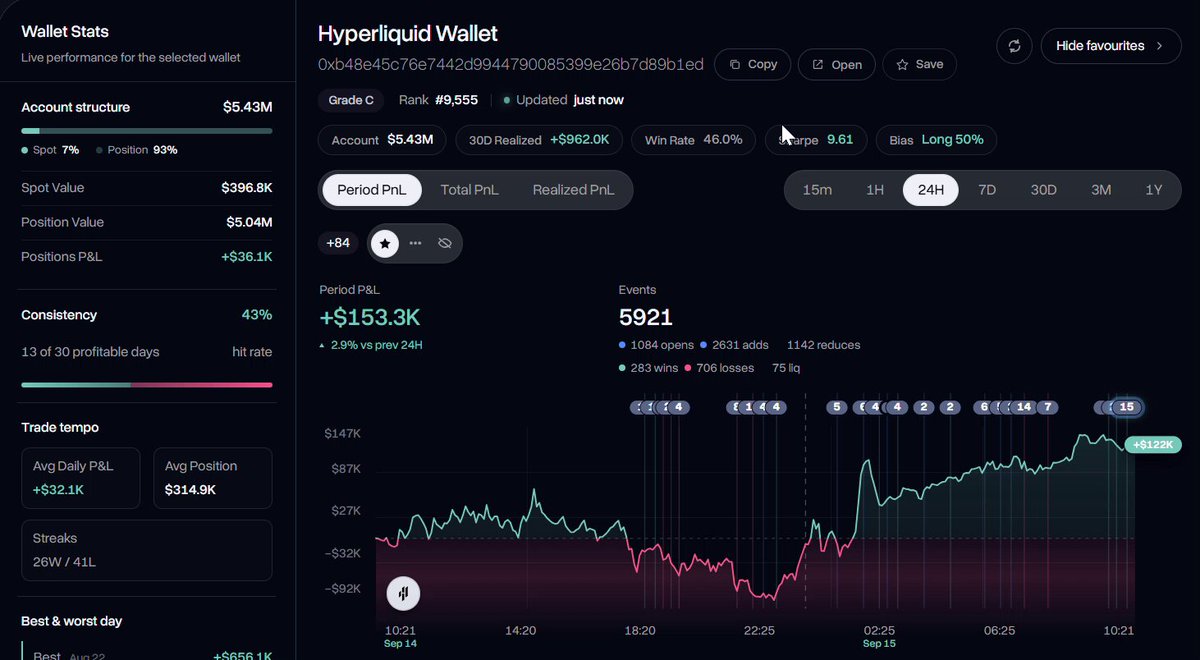The width and height of the screenshot is (1200, 660).
Task: Click Period P&L value +$153.3K
Action: tap(370, 318)
